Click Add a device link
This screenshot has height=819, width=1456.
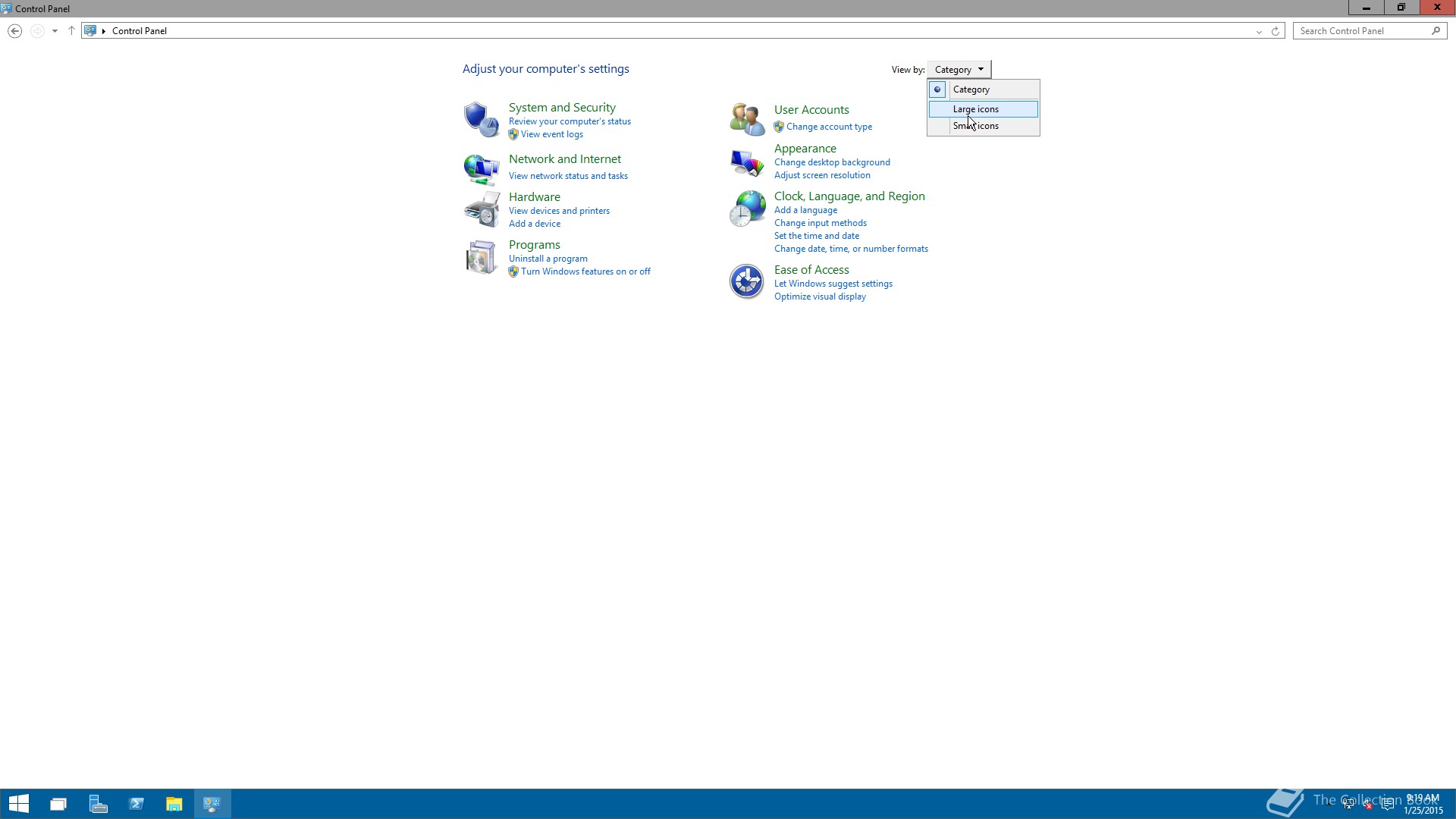click(535, 224)
